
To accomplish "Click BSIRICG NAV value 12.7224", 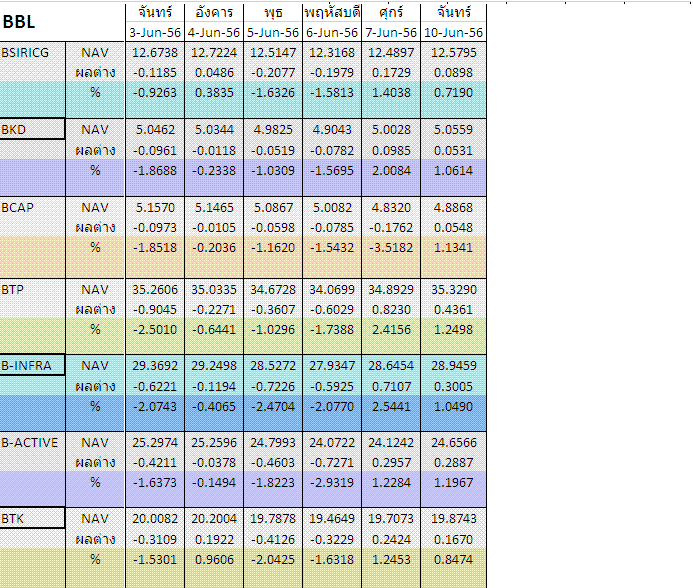I will (x=214, y=53).
